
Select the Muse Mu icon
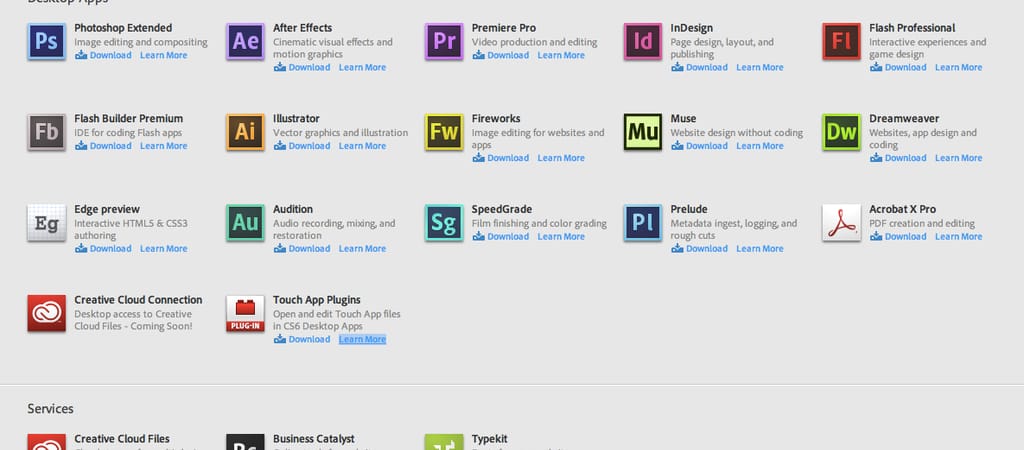(x=643, y=132)
